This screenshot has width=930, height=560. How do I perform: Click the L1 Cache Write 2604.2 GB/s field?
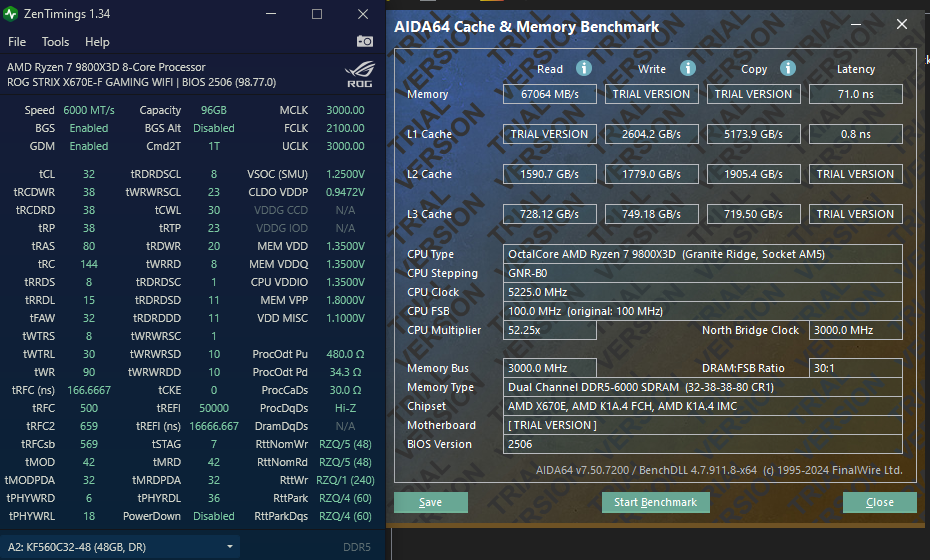(651, 134)
